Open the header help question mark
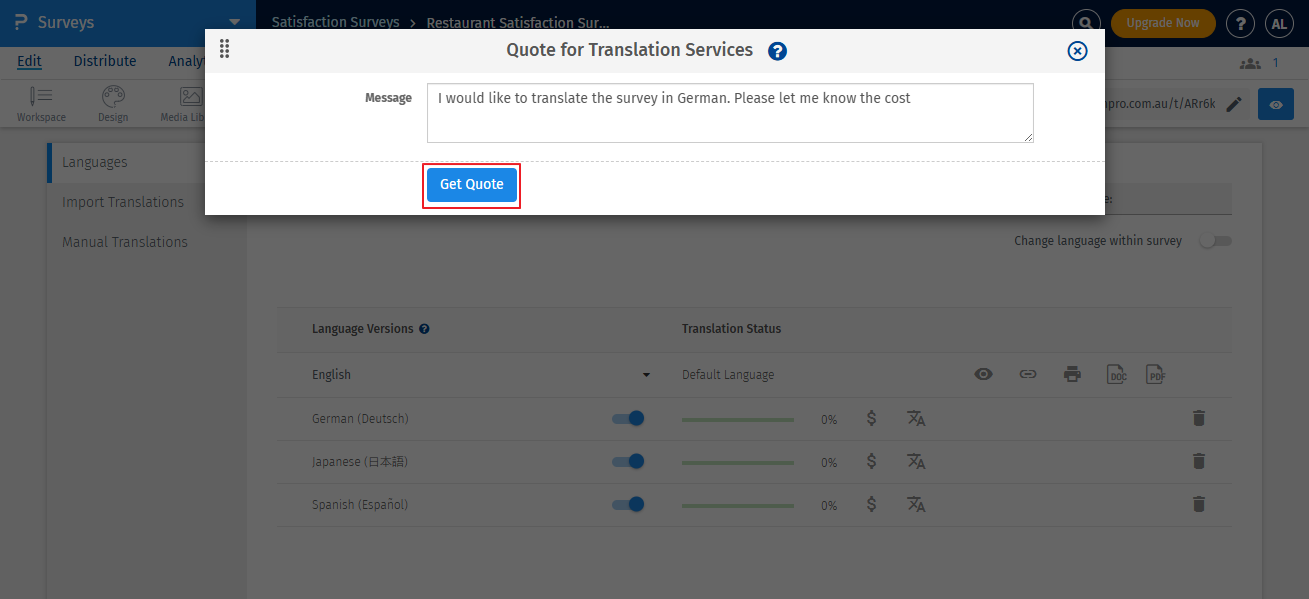This screenshot has height=599, width=1309. [x=1240, y=23]
